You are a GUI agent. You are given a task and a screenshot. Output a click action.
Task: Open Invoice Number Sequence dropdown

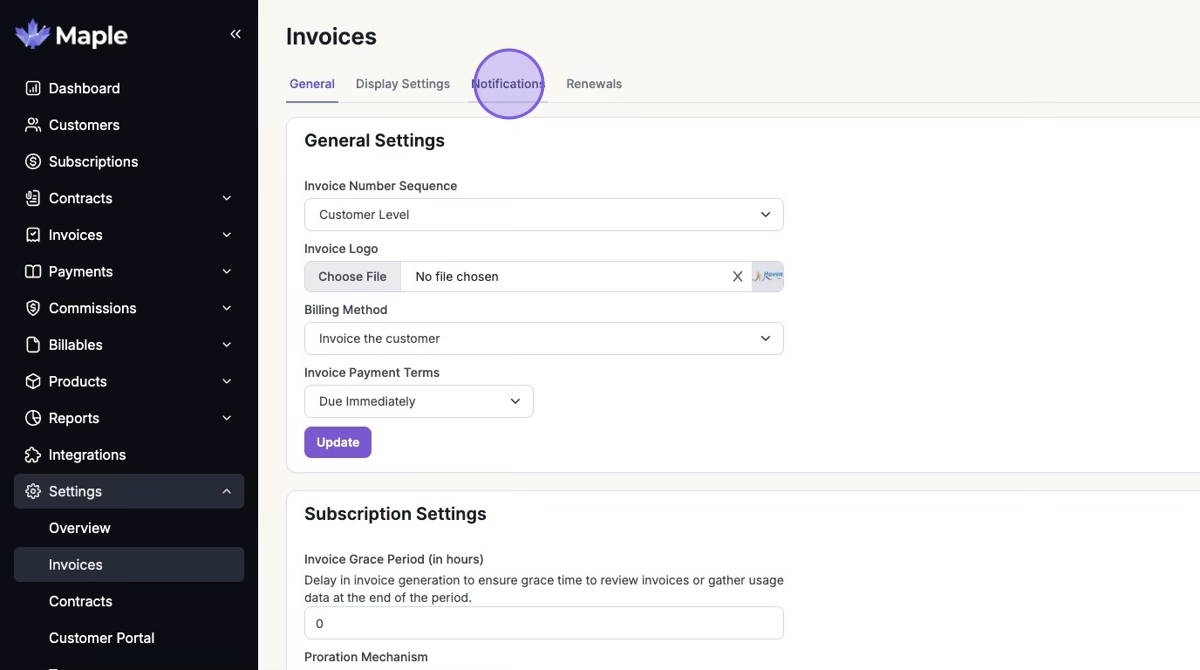click(543, 215)
